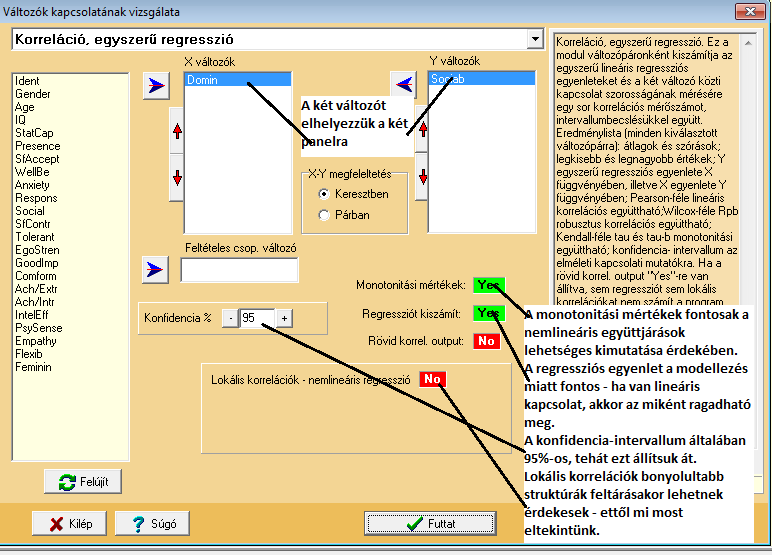Image resolution: width=772 pixels, height=555 pixels.
Task: Click the Feltételes csop. változó input field
Action: (x=240, y=270)
